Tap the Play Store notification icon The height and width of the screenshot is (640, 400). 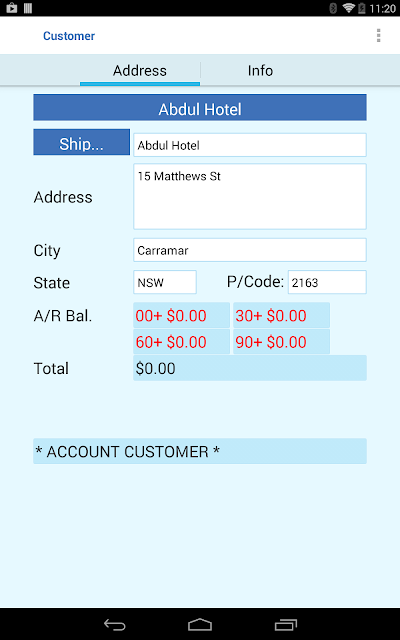(11, 8)
